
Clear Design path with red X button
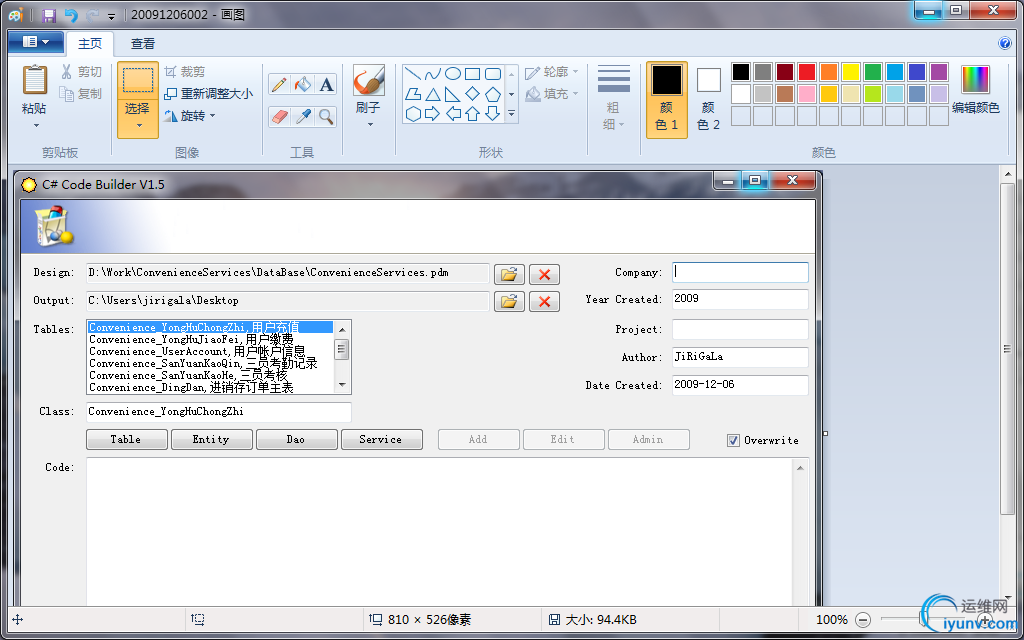click(x=544, y=274)
